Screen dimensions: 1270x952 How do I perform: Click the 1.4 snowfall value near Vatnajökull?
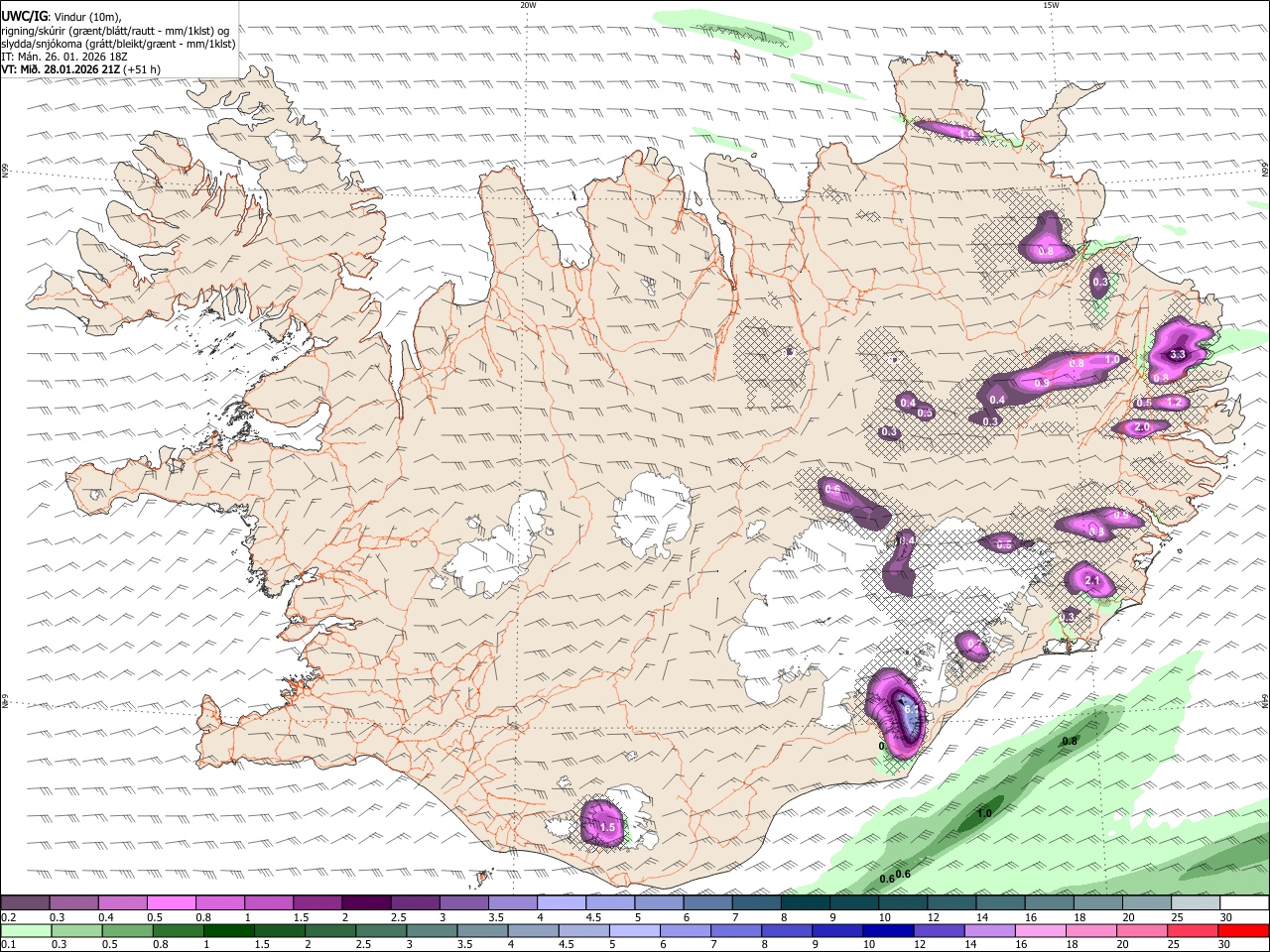click(906, 540)
